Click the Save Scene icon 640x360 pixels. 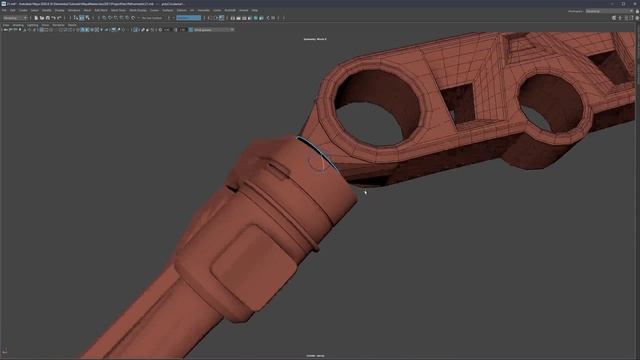(48, 18)
